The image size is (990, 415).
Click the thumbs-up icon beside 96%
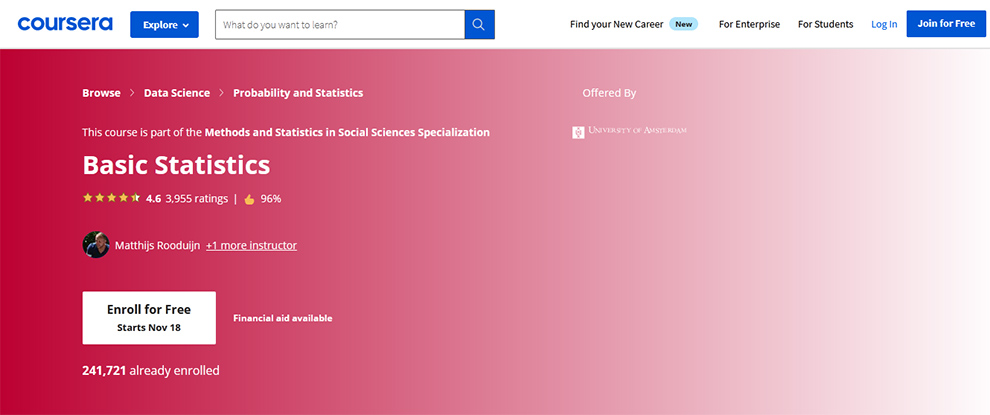point(249,199)
